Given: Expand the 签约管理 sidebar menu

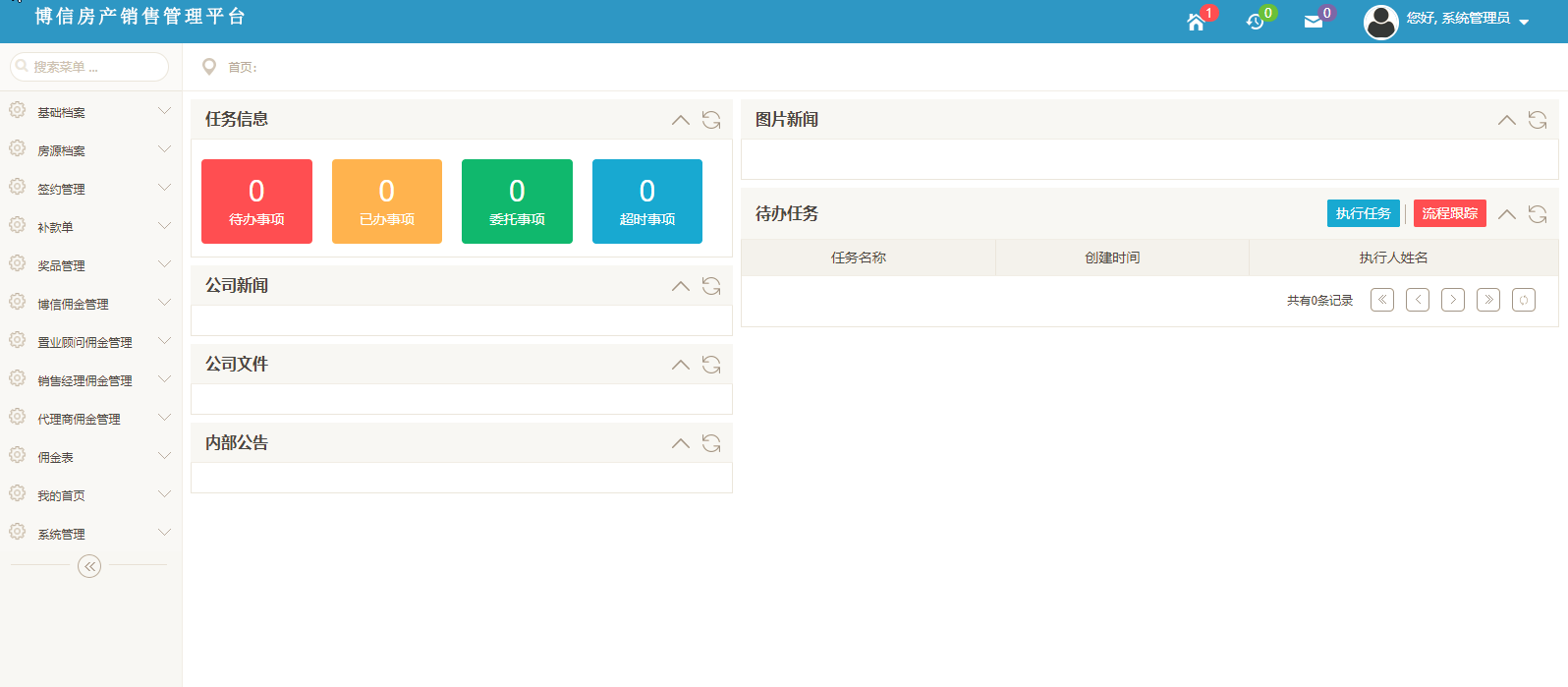Looking at the screenshot, I should tap(88, 189).
